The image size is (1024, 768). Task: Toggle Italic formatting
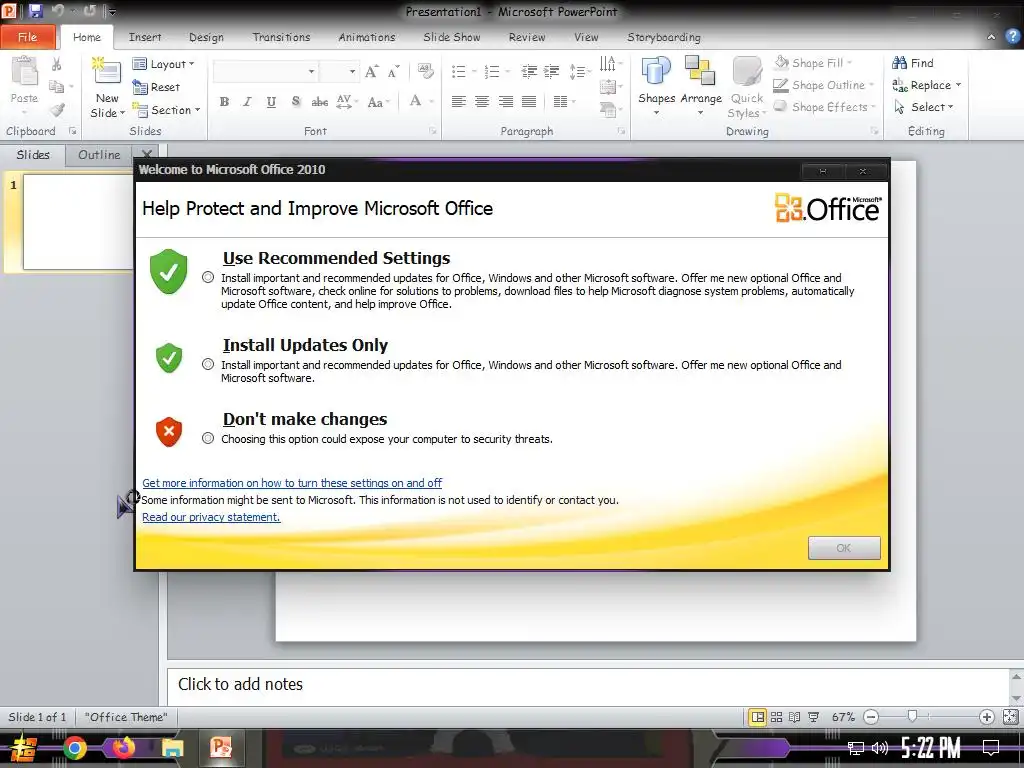[247, 102]
